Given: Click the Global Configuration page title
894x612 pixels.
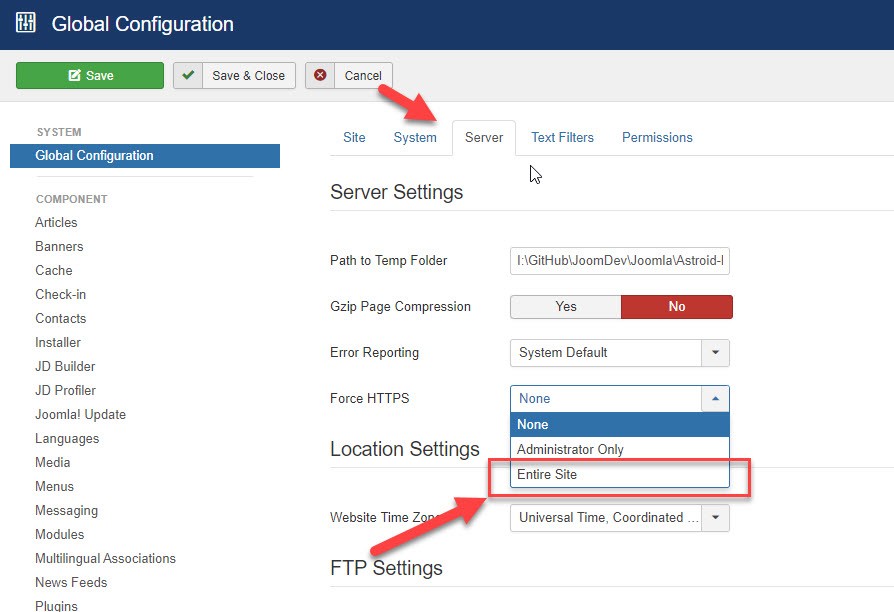Looking at the screenshot, I should tap(143, 24).
